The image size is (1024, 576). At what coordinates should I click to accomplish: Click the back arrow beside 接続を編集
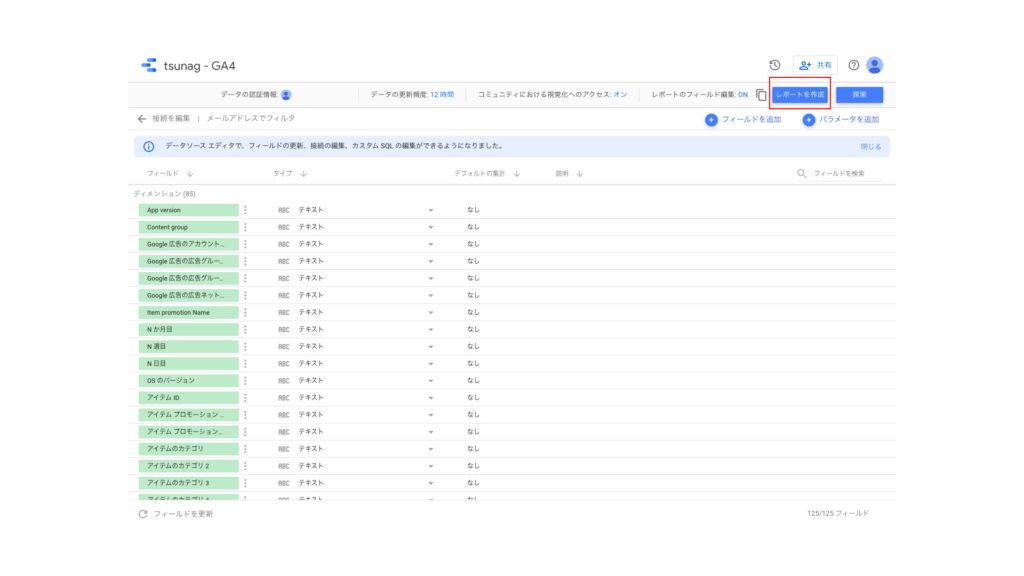[142, 119]
